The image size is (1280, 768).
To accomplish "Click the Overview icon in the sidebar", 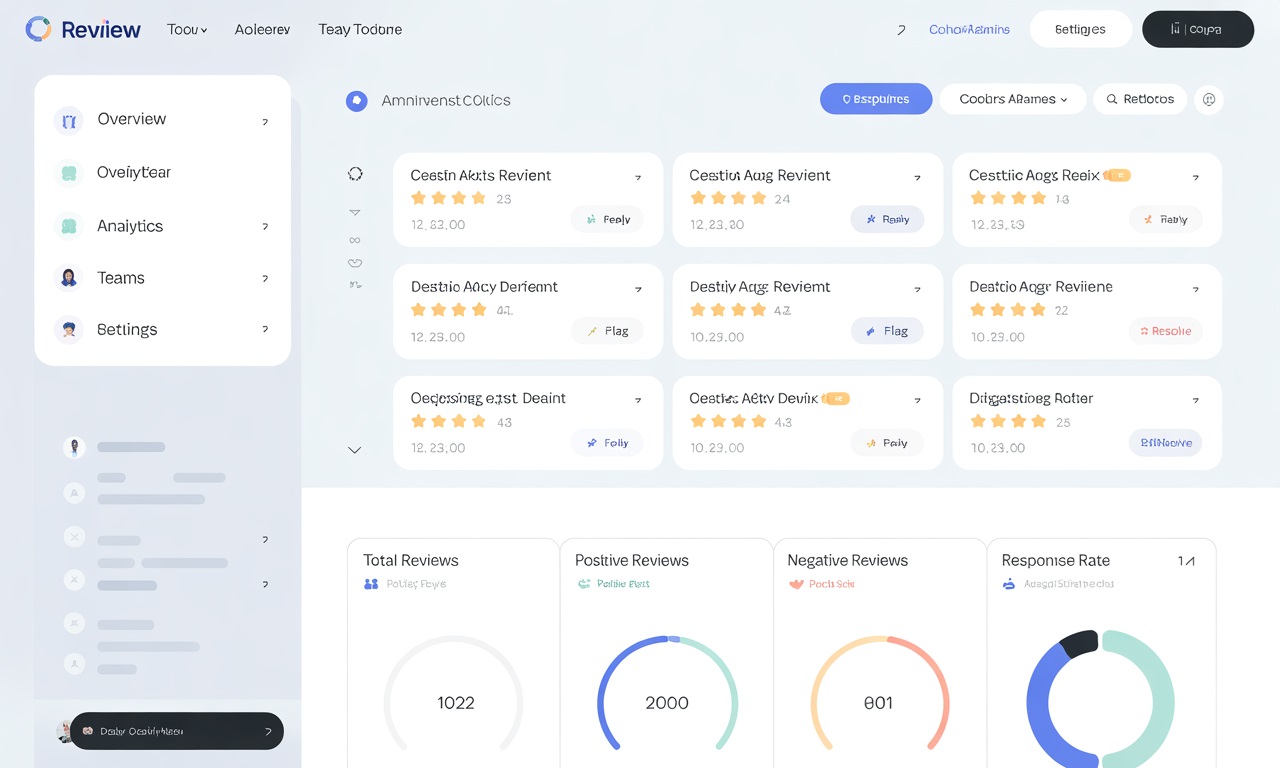I will pyautogui.click(x=68, y=119).
